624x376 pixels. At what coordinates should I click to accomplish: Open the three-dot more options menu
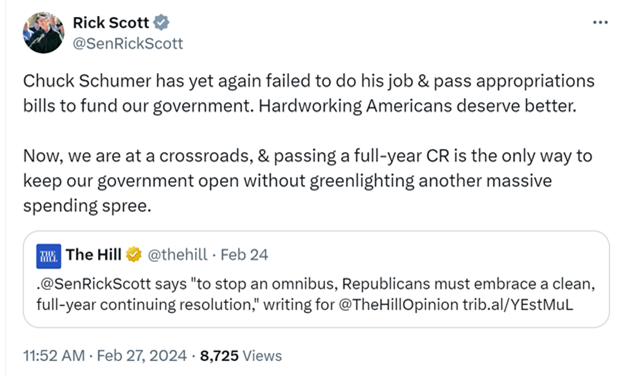(600, 22)
